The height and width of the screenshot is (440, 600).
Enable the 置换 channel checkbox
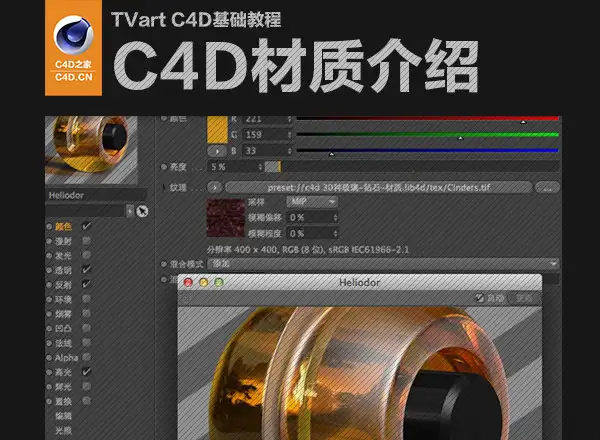86,401
